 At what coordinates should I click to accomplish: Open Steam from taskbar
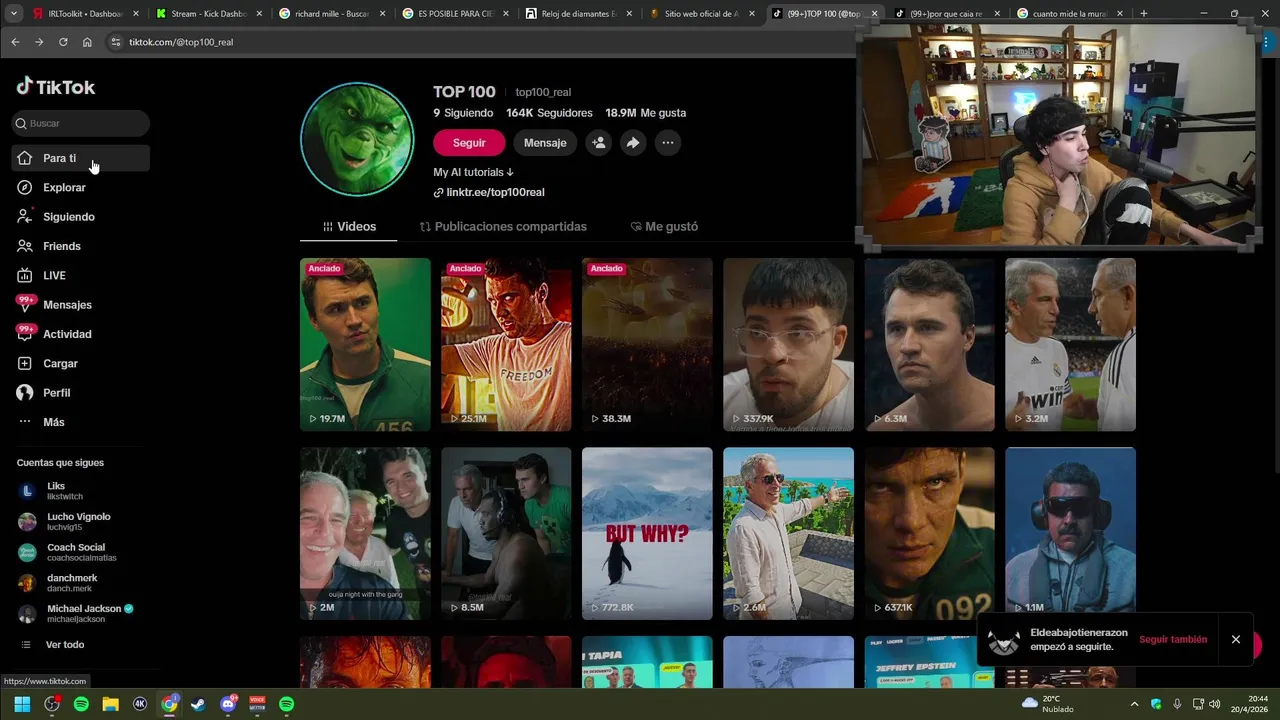coord(198,704)
